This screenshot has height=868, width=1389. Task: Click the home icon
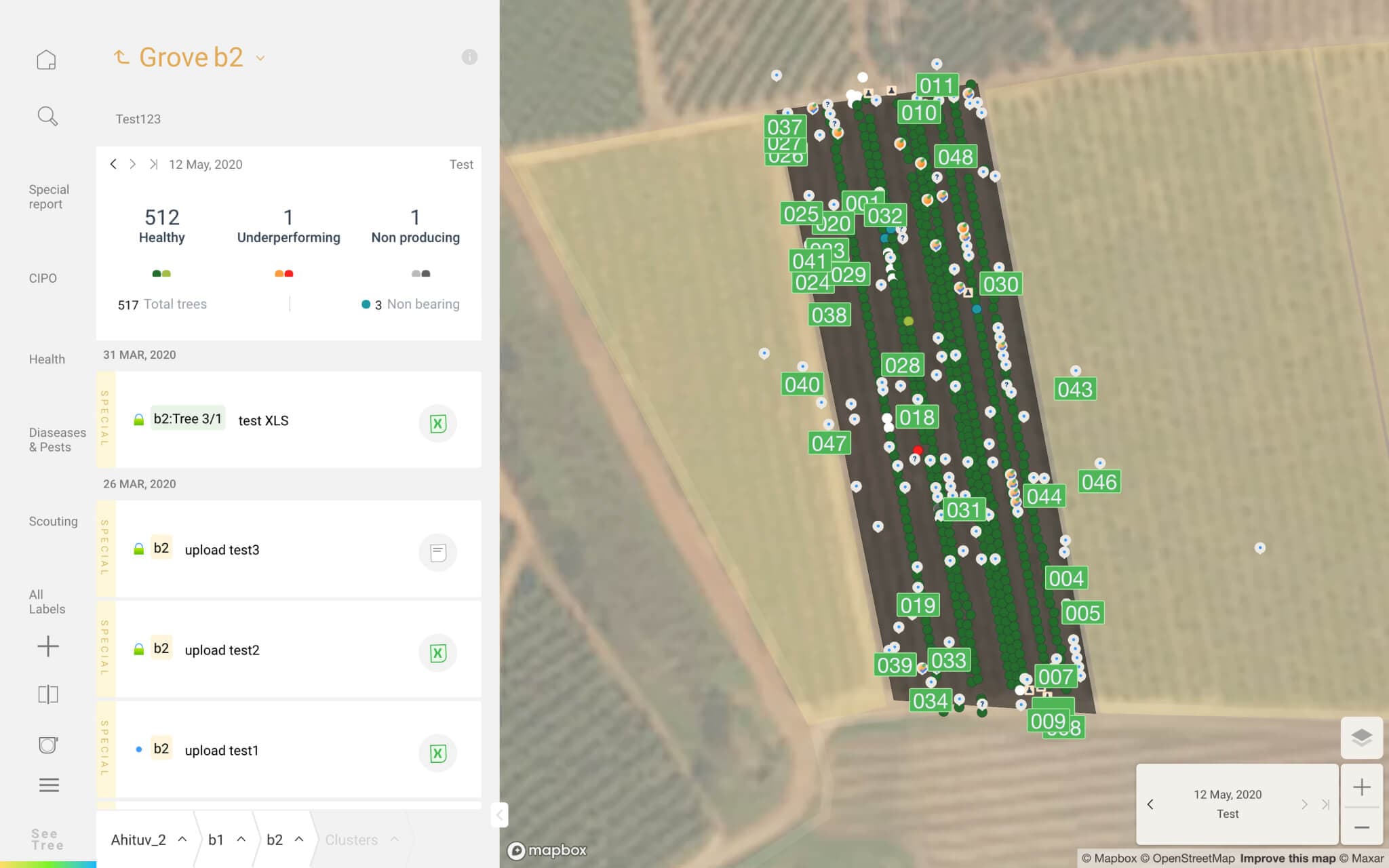[x=47, y=58]
